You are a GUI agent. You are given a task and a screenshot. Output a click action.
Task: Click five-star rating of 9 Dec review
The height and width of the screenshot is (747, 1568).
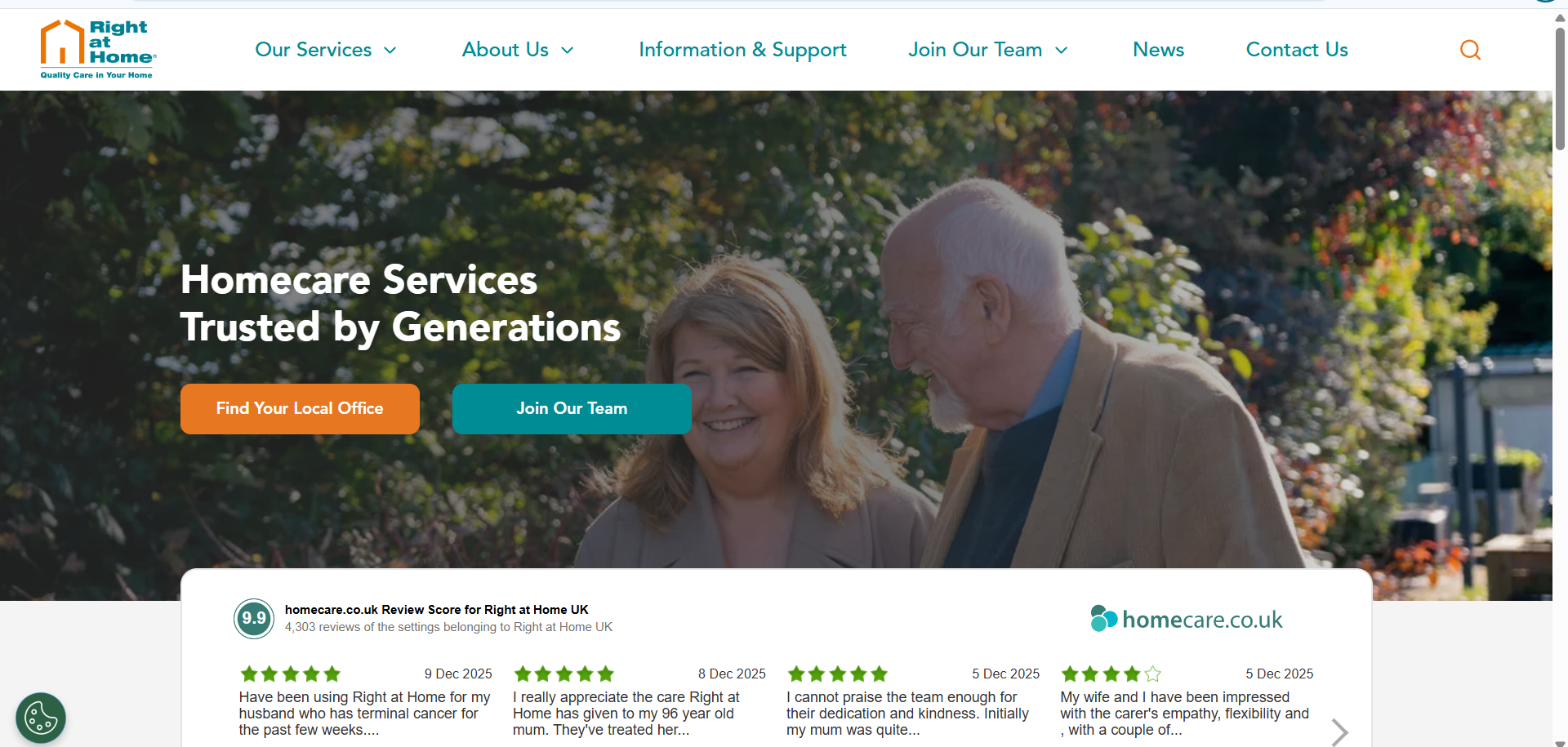coord(290,674)
